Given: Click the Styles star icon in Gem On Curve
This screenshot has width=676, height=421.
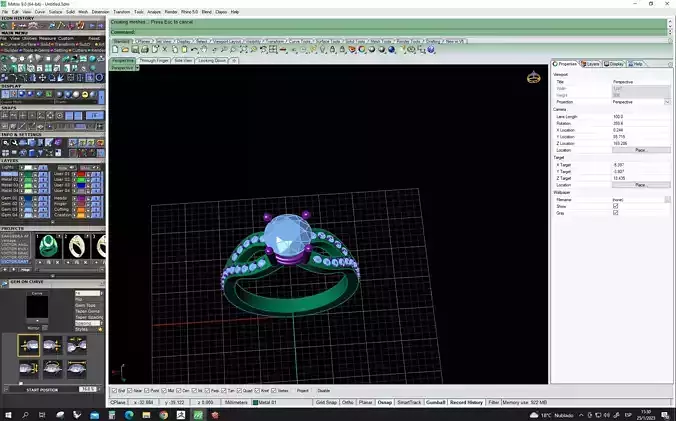Looking at the screenshot, I should (x=100, y=329).
